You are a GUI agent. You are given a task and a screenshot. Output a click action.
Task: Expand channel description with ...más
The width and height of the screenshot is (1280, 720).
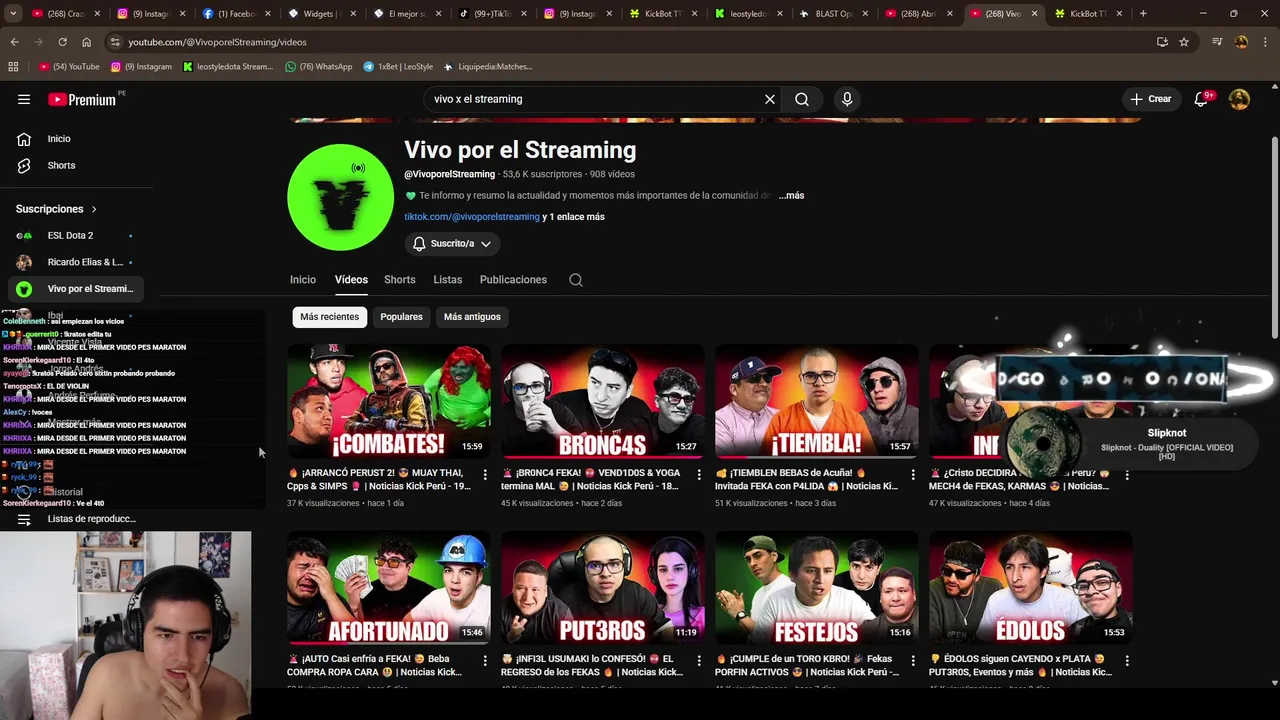791,195
